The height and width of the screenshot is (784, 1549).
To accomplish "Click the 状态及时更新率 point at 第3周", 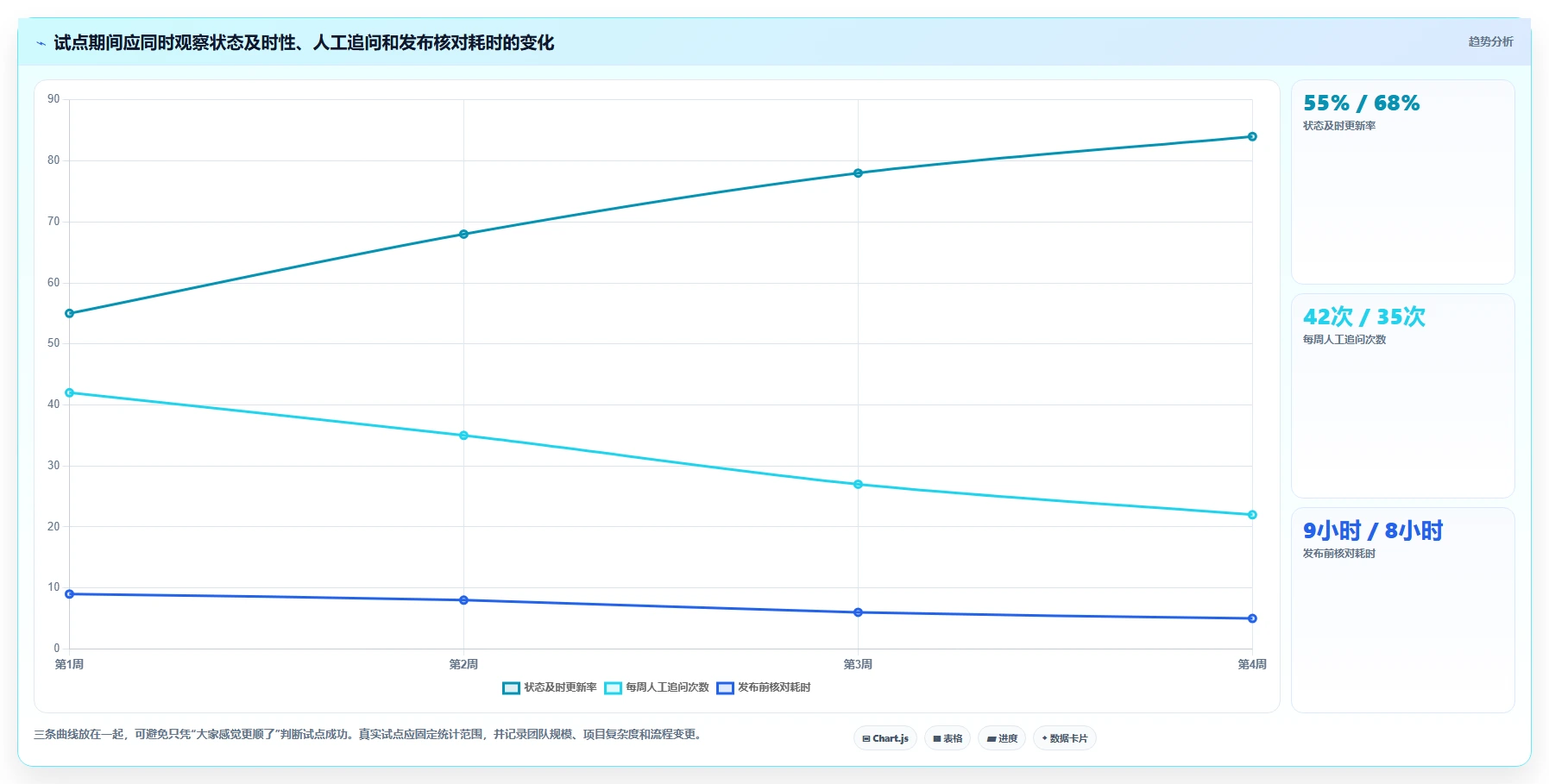I will [858, 173].
